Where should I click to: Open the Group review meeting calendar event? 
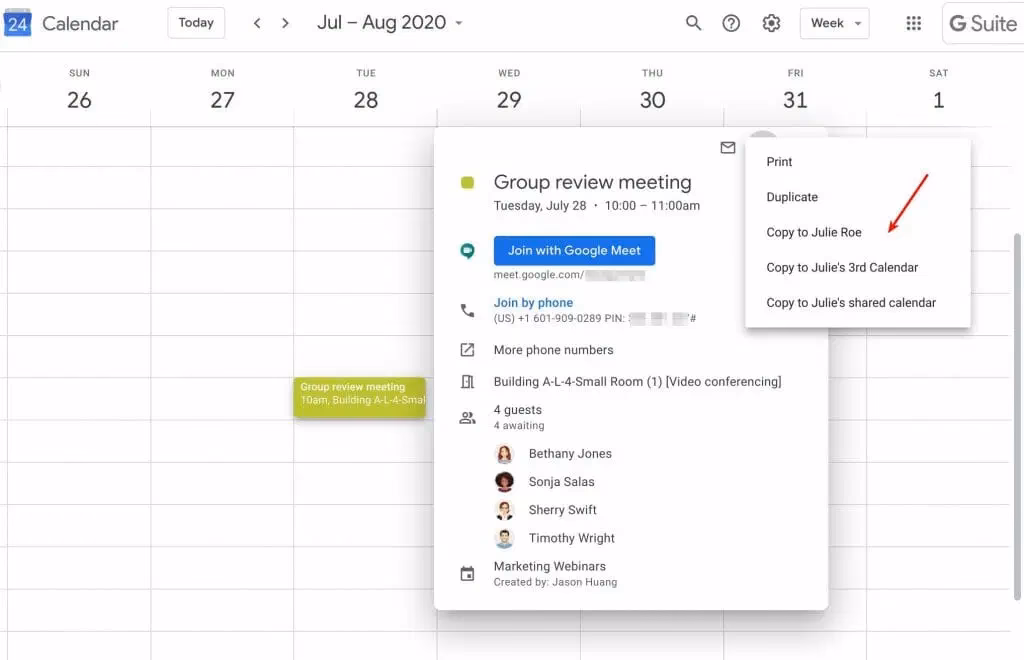[359, 398]
